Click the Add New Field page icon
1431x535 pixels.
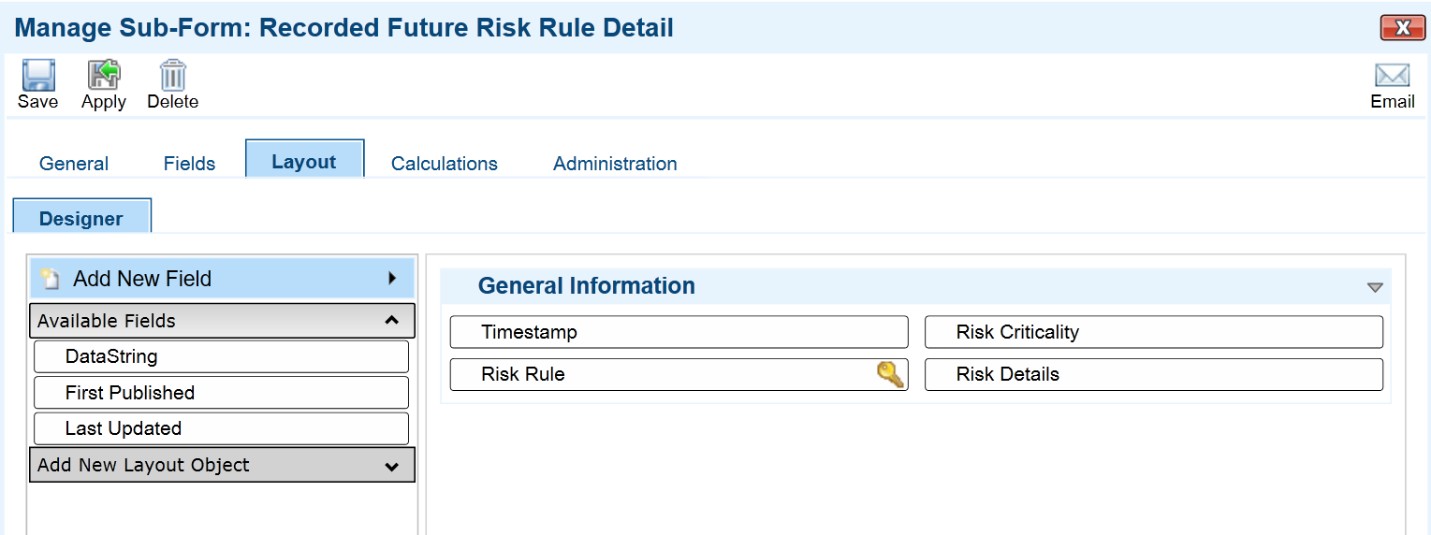[x=50, y=279]
